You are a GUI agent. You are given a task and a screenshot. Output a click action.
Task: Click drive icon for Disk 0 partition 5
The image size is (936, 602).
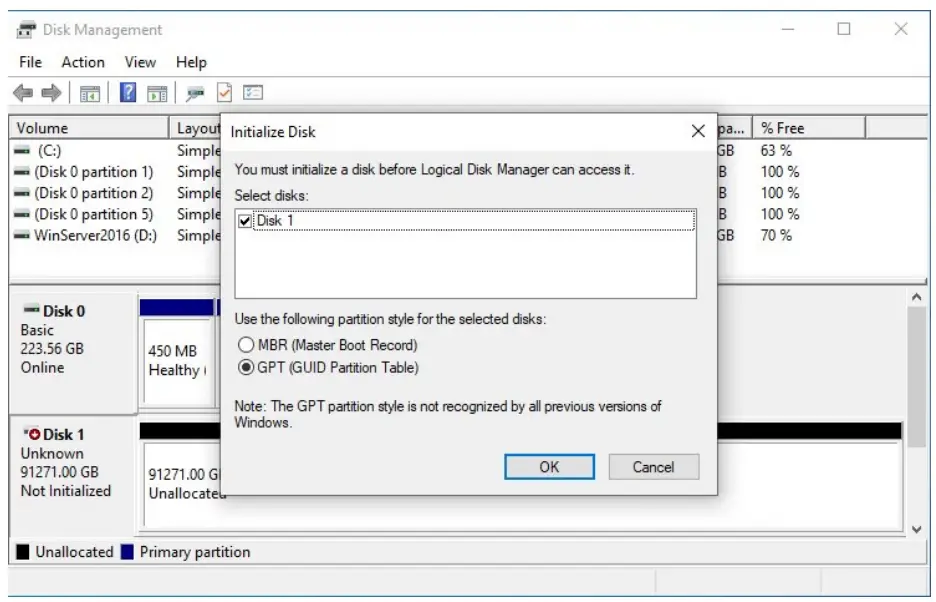point(21,214)
